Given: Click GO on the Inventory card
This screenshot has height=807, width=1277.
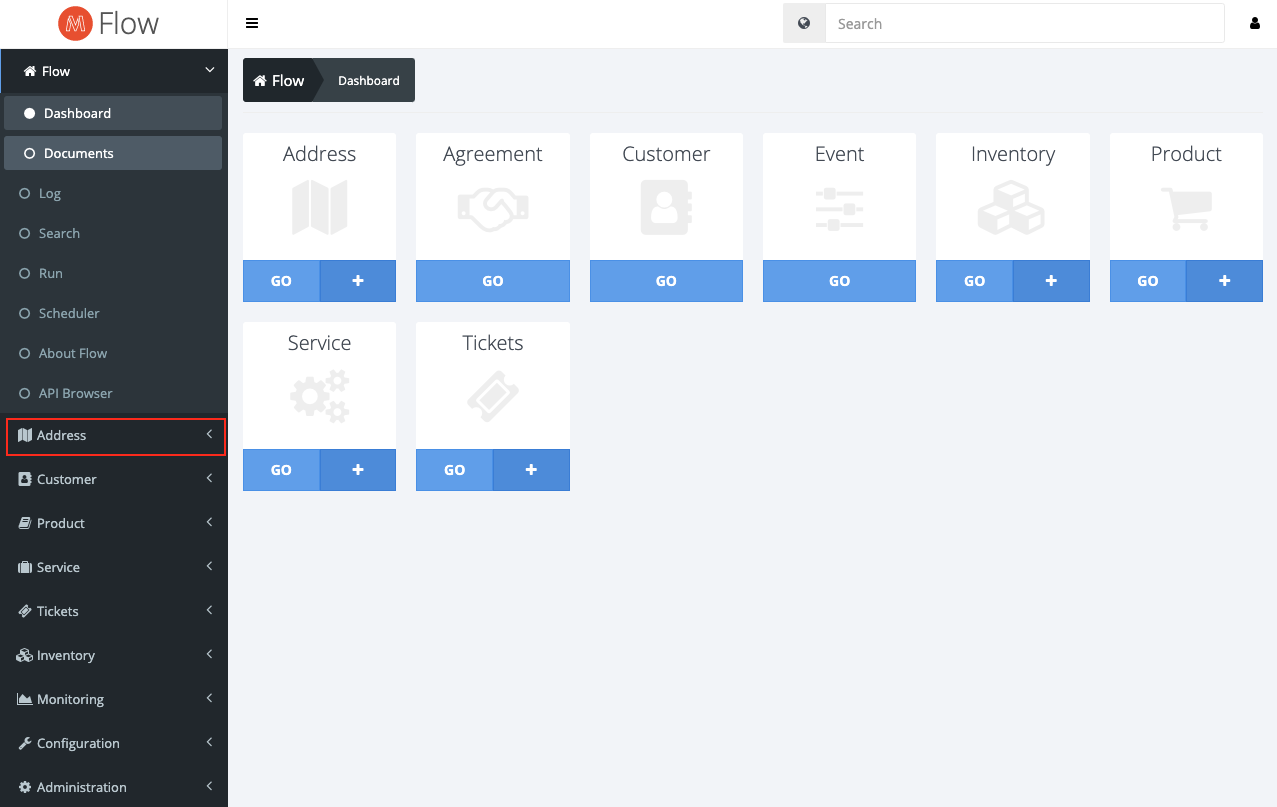Looking at the screenshot, I should 973,280.
